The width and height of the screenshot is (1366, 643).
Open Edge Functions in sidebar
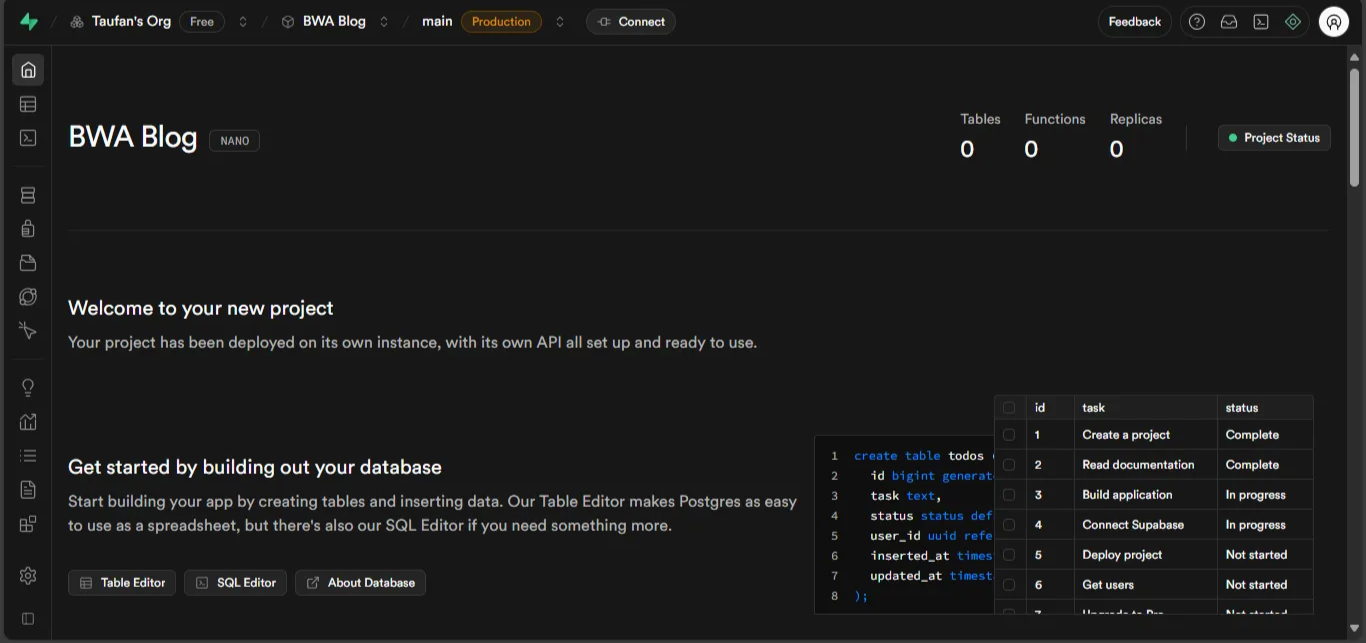(x=28, y=297)
